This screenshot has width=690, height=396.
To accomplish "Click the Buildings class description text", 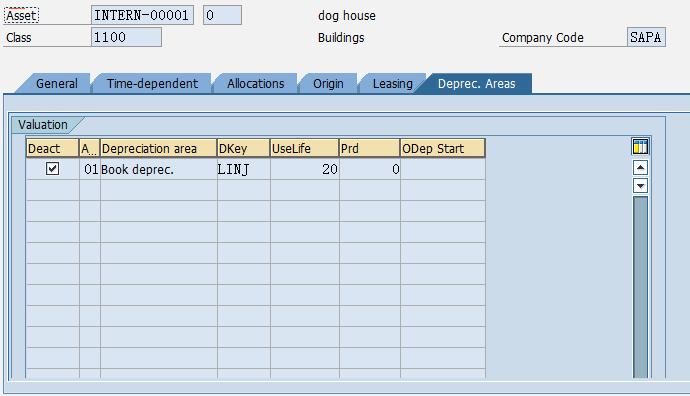I will click(x=341, y=38).
